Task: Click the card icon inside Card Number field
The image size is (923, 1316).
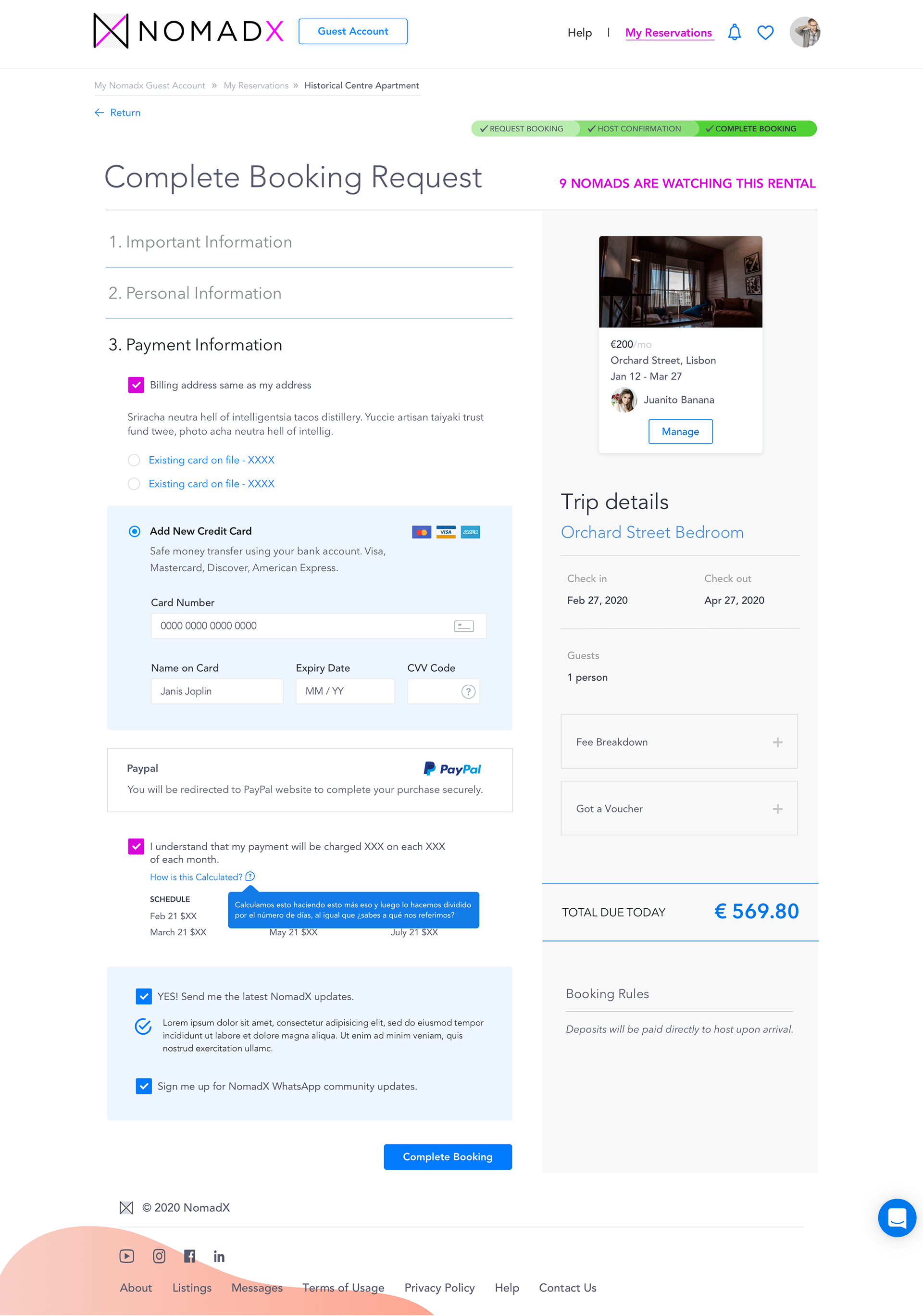Action: (x=463, y=626)
